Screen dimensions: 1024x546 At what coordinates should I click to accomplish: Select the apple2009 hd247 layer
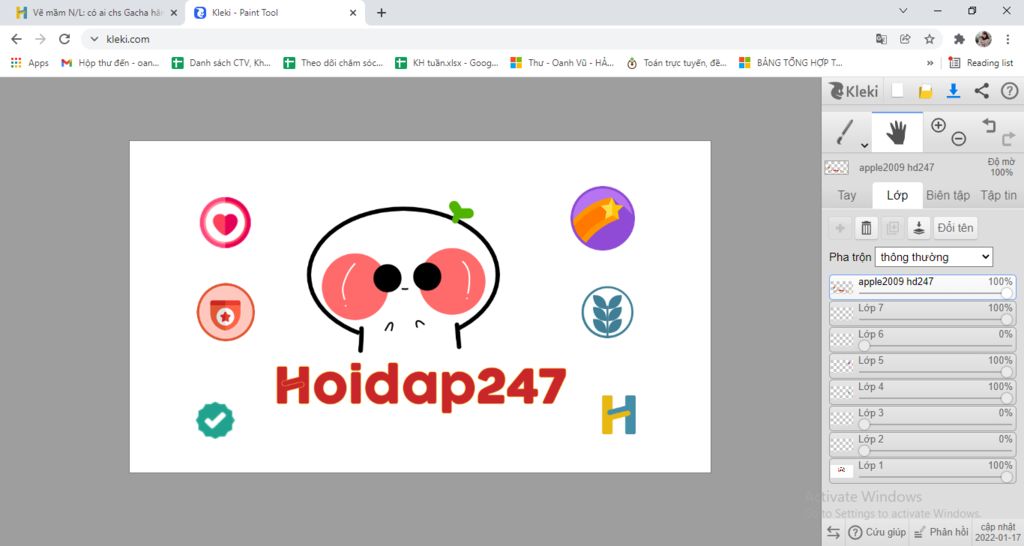tap(923, 287)
